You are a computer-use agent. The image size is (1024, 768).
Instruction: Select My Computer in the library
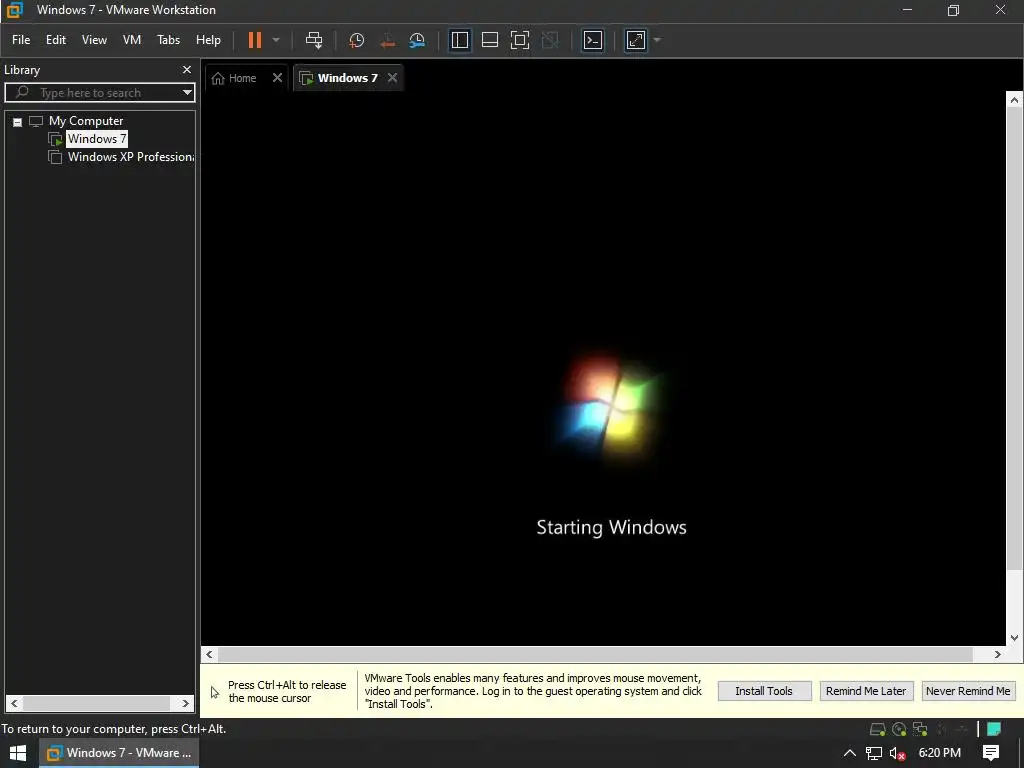click(86, 121)
